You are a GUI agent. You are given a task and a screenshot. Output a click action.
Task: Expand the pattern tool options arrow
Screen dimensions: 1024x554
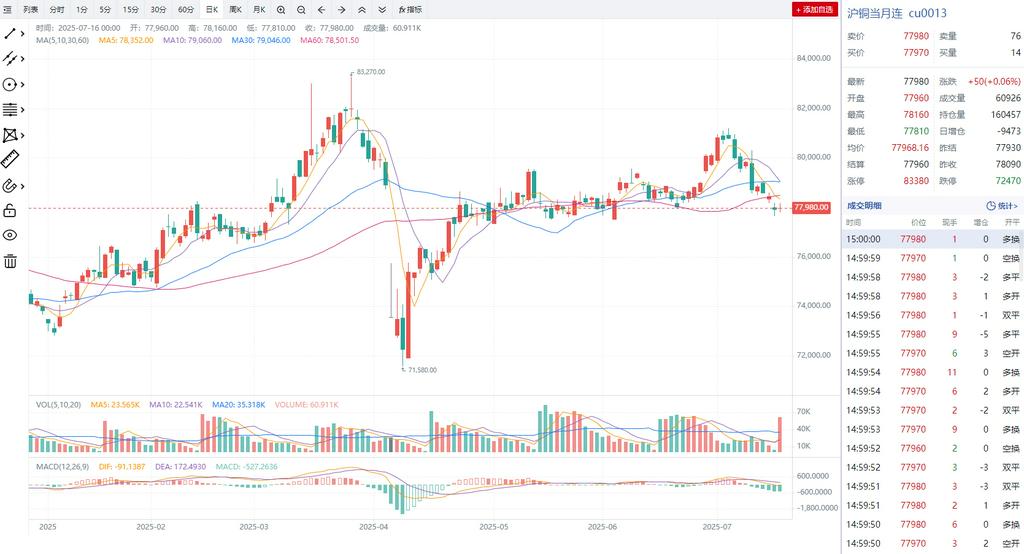22,135
